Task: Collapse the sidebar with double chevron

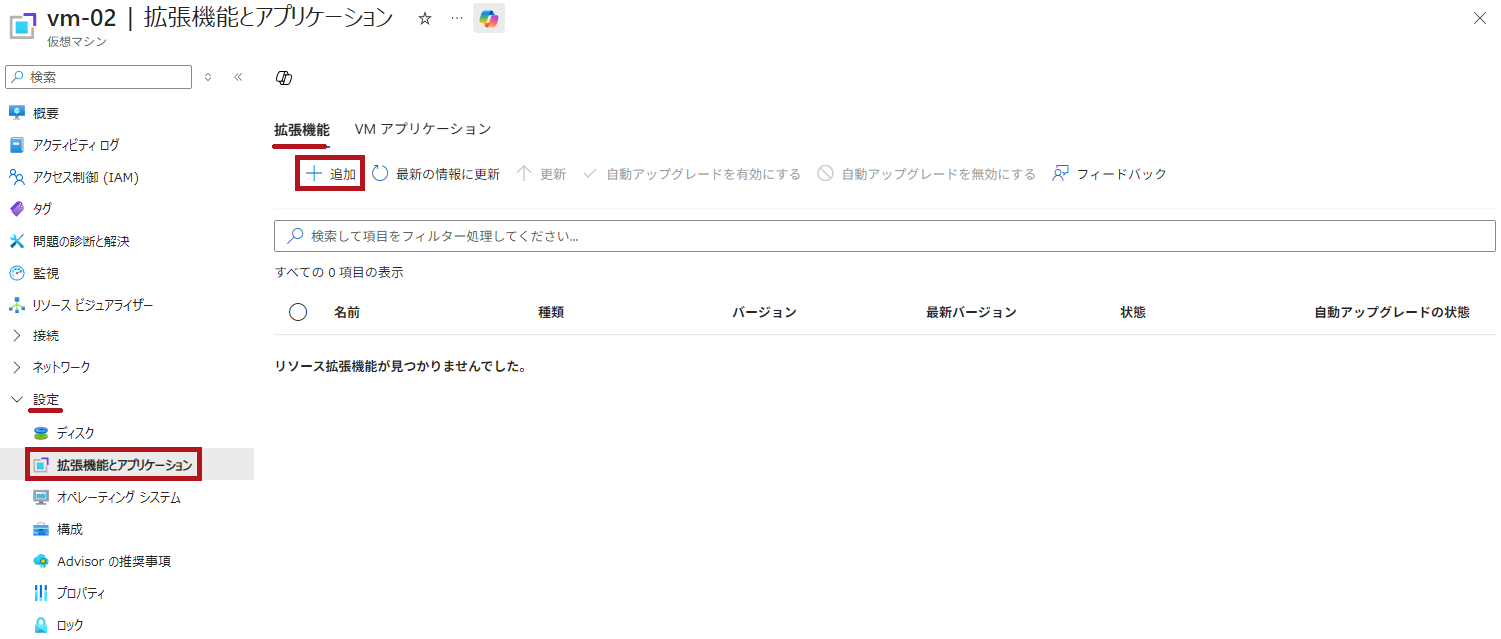Action: point(238,77)
